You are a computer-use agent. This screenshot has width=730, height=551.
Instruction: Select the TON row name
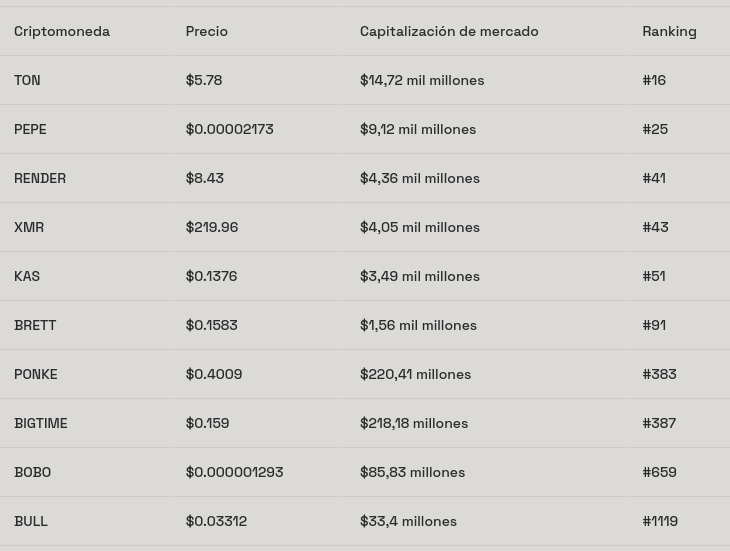(x=27, y=80)
